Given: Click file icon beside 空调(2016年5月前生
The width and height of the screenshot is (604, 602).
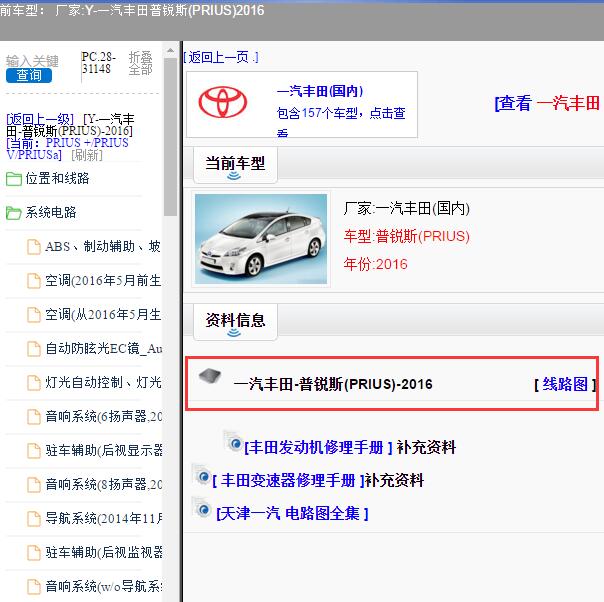Looking at the screenshot, I should tap(34, 281).
